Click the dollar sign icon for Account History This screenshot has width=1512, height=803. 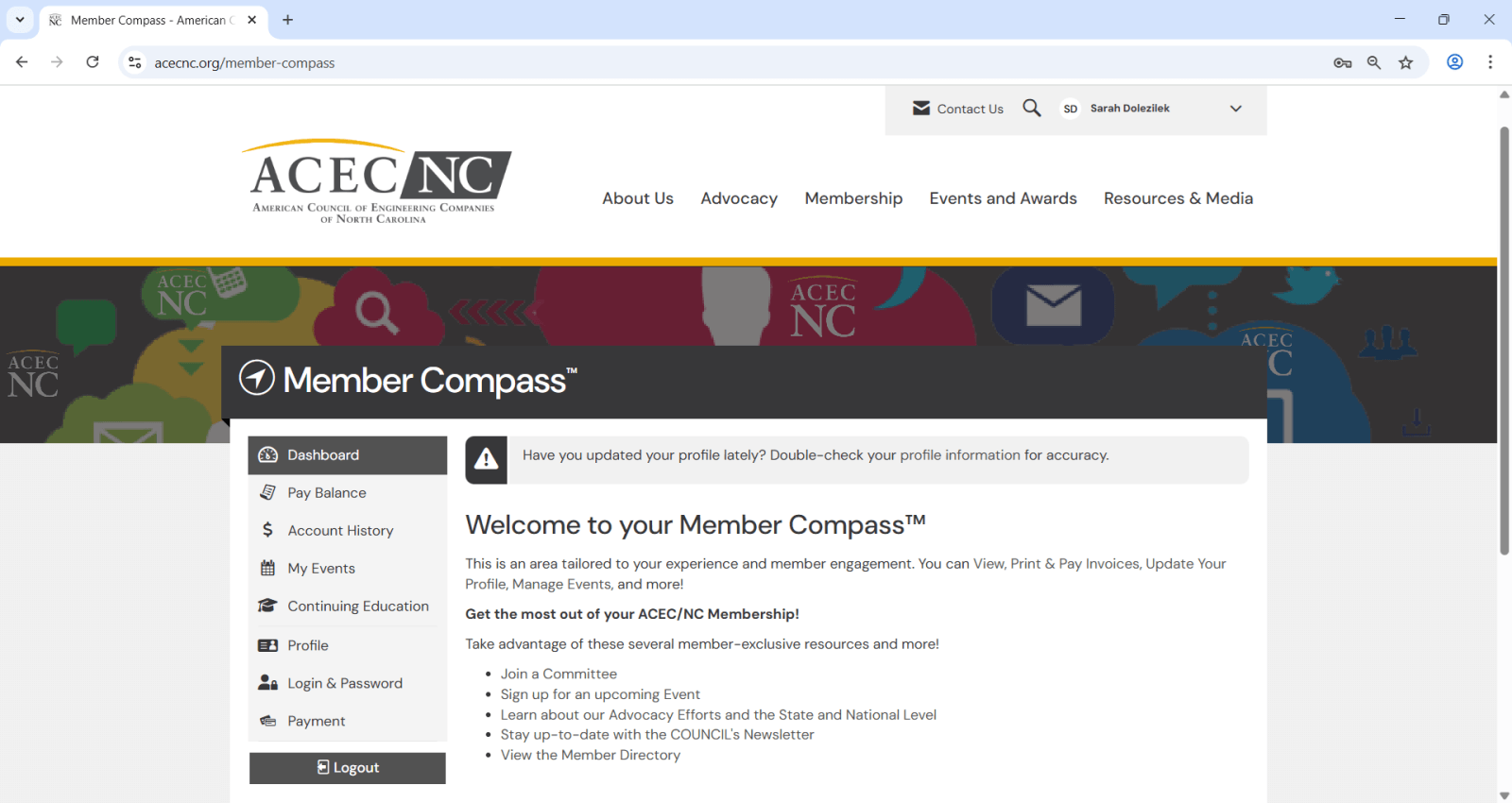267,530
